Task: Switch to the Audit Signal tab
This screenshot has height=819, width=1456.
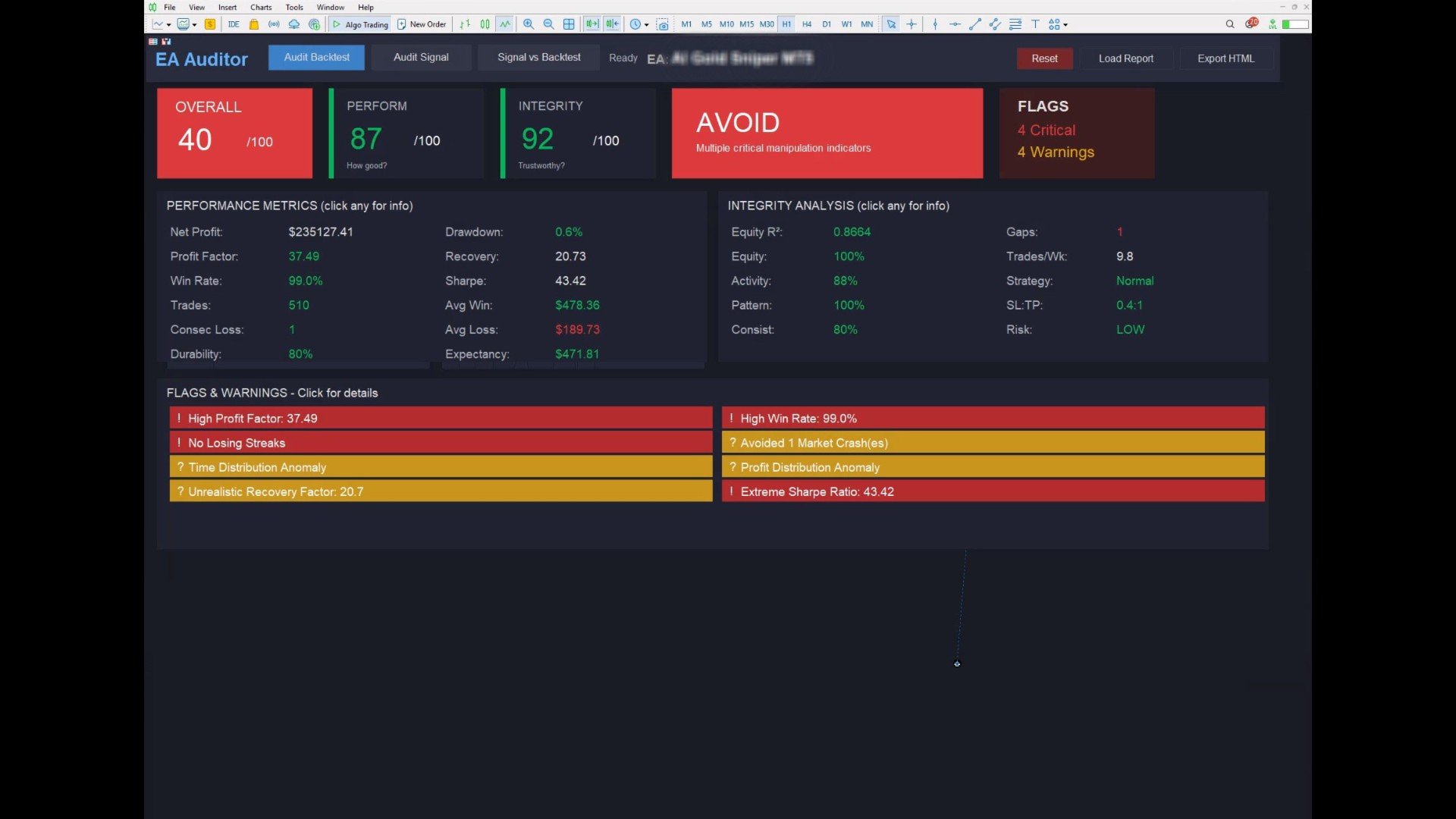Action: [421, 58]
